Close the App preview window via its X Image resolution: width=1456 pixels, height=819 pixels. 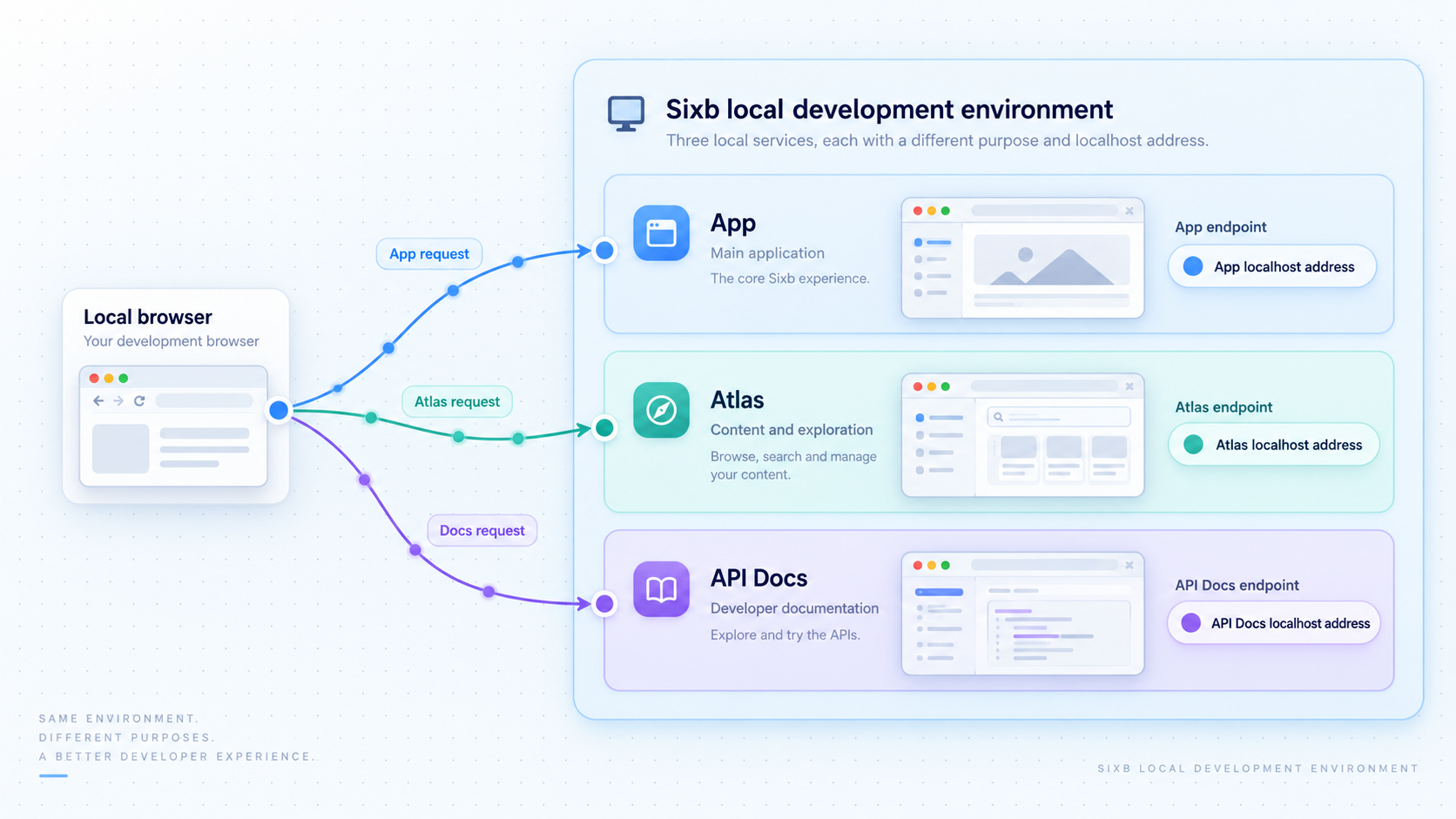tap(1129, 211)
